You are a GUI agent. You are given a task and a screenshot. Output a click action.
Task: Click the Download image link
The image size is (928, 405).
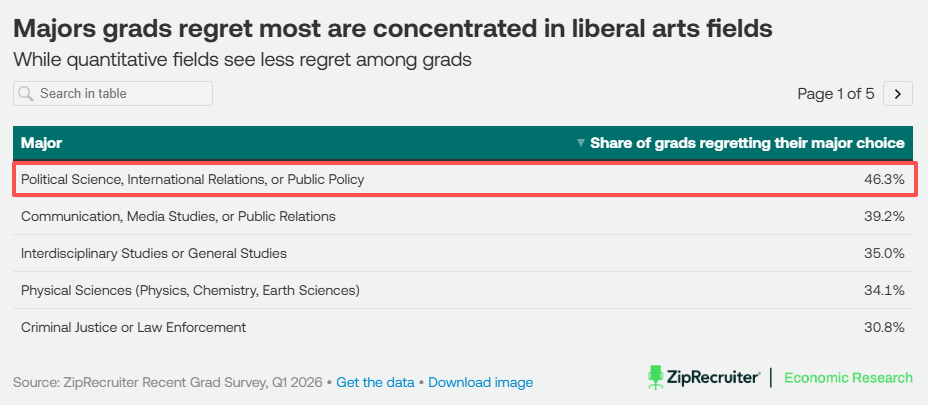pyautogui.click(x=481, y=382)
